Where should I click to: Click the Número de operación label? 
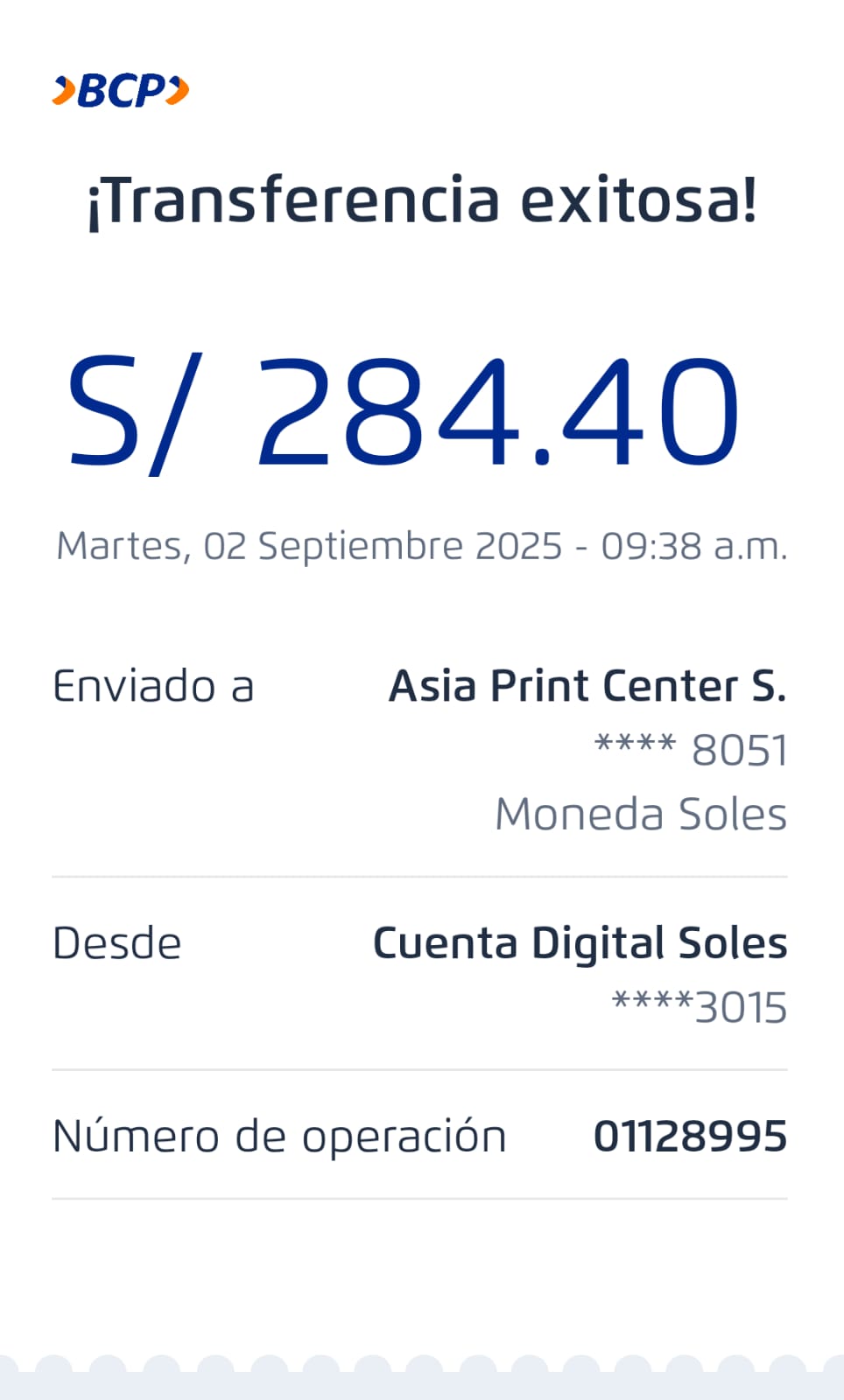click(279, 1137)
